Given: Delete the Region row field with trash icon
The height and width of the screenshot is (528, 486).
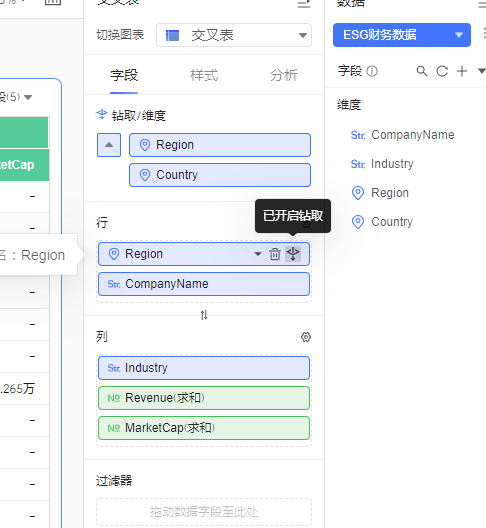Looking at the screenshot, I should click(275, 254).
